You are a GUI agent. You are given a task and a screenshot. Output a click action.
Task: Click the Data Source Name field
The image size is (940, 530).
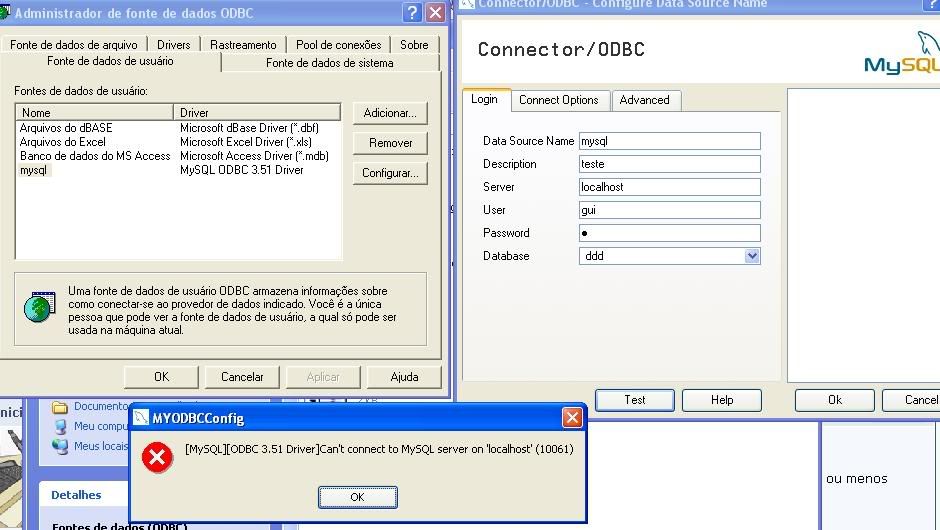point(670,141)
